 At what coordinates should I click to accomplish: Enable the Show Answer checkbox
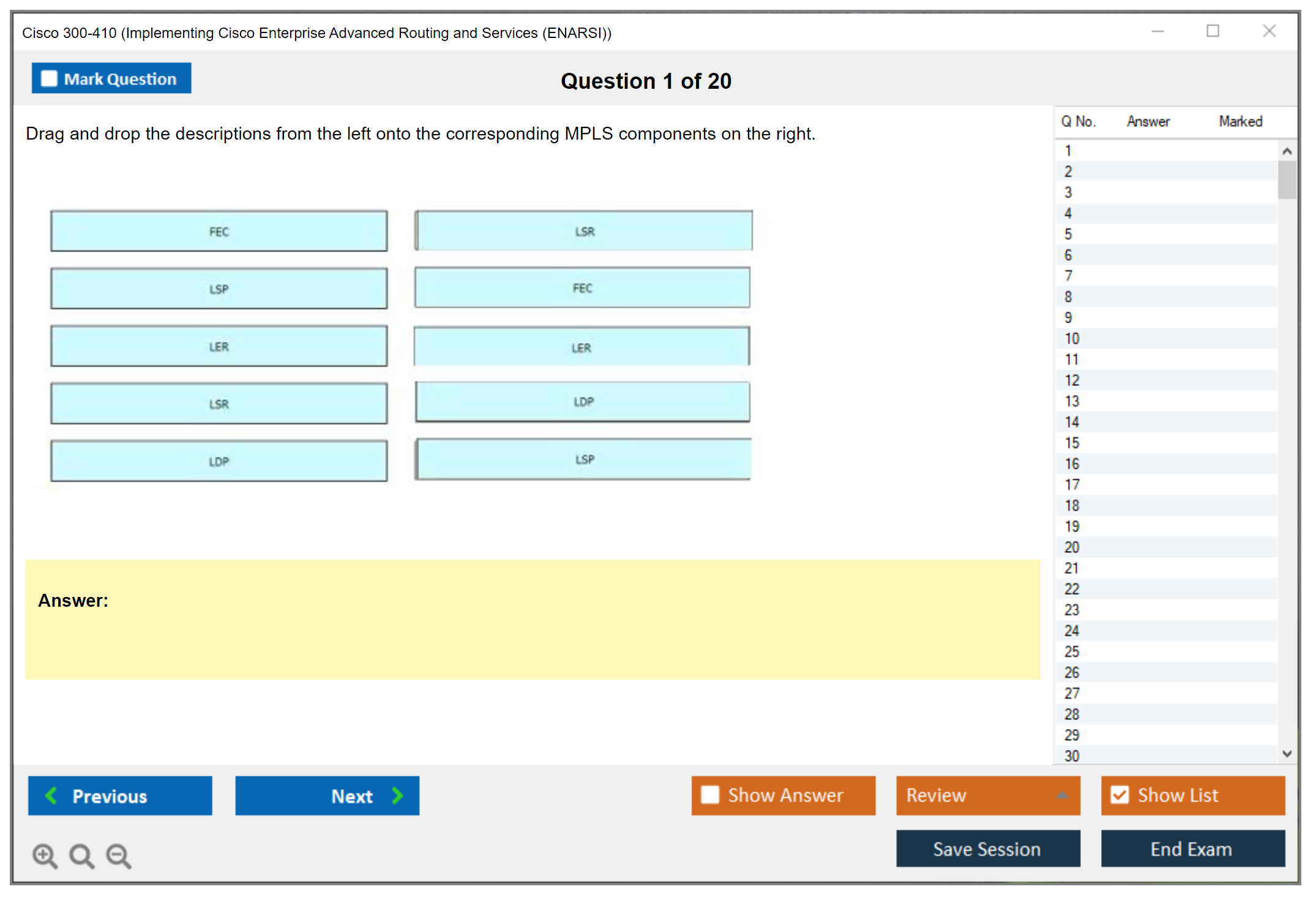click(x=710, y=795)
